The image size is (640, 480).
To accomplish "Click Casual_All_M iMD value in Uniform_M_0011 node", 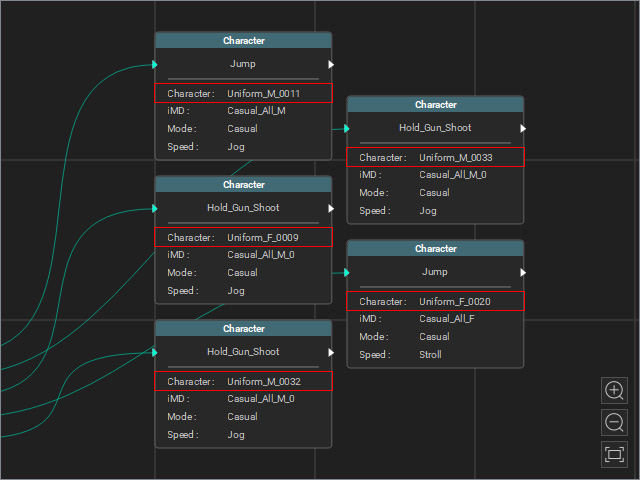I will click(x=256, y=111).
